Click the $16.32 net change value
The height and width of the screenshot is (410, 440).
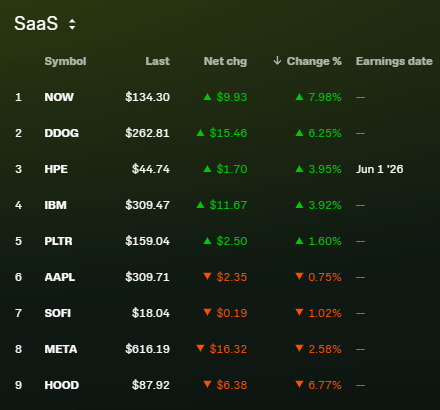pyautogui.click(x=228, y=349)
